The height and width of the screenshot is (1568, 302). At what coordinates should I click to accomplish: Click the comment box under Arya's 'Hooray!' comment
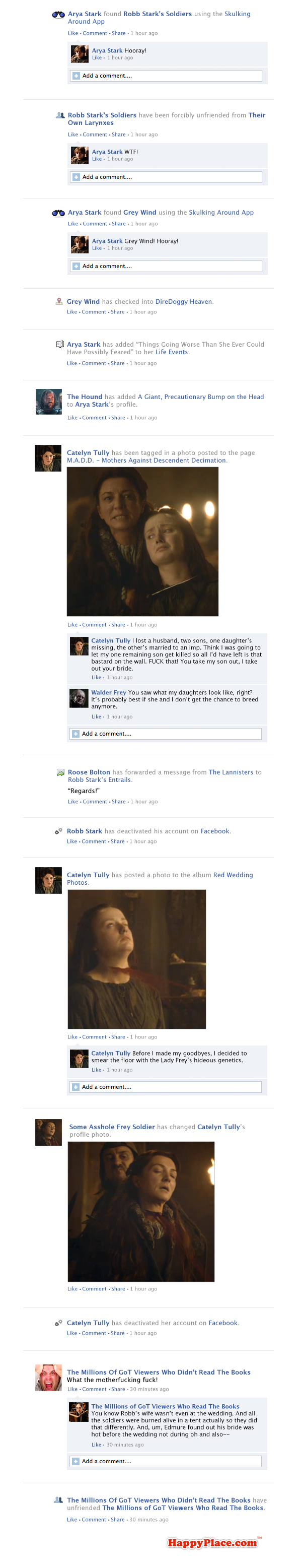166,76
